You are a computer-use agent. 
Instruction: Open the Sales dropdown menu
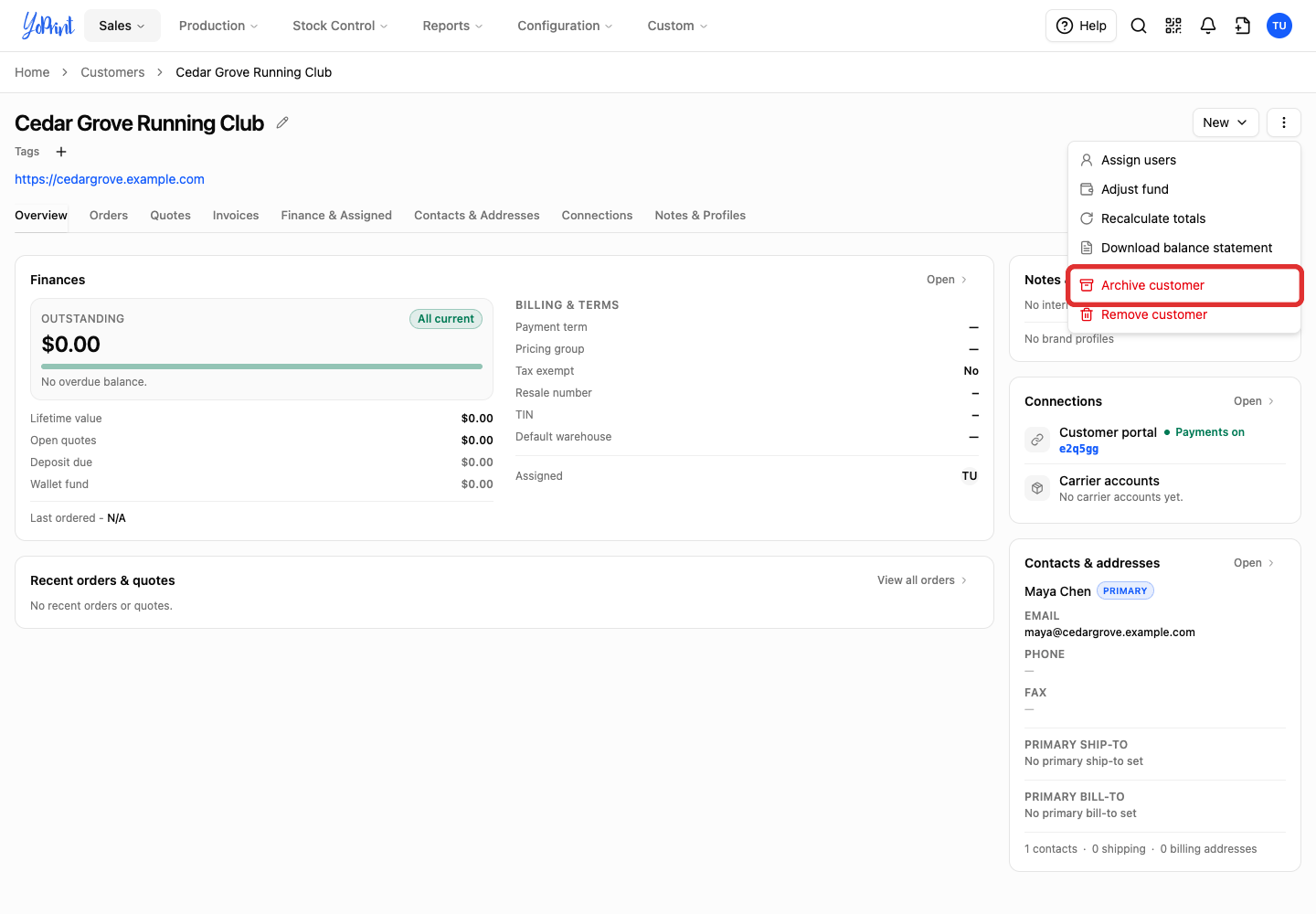[122, 26]
